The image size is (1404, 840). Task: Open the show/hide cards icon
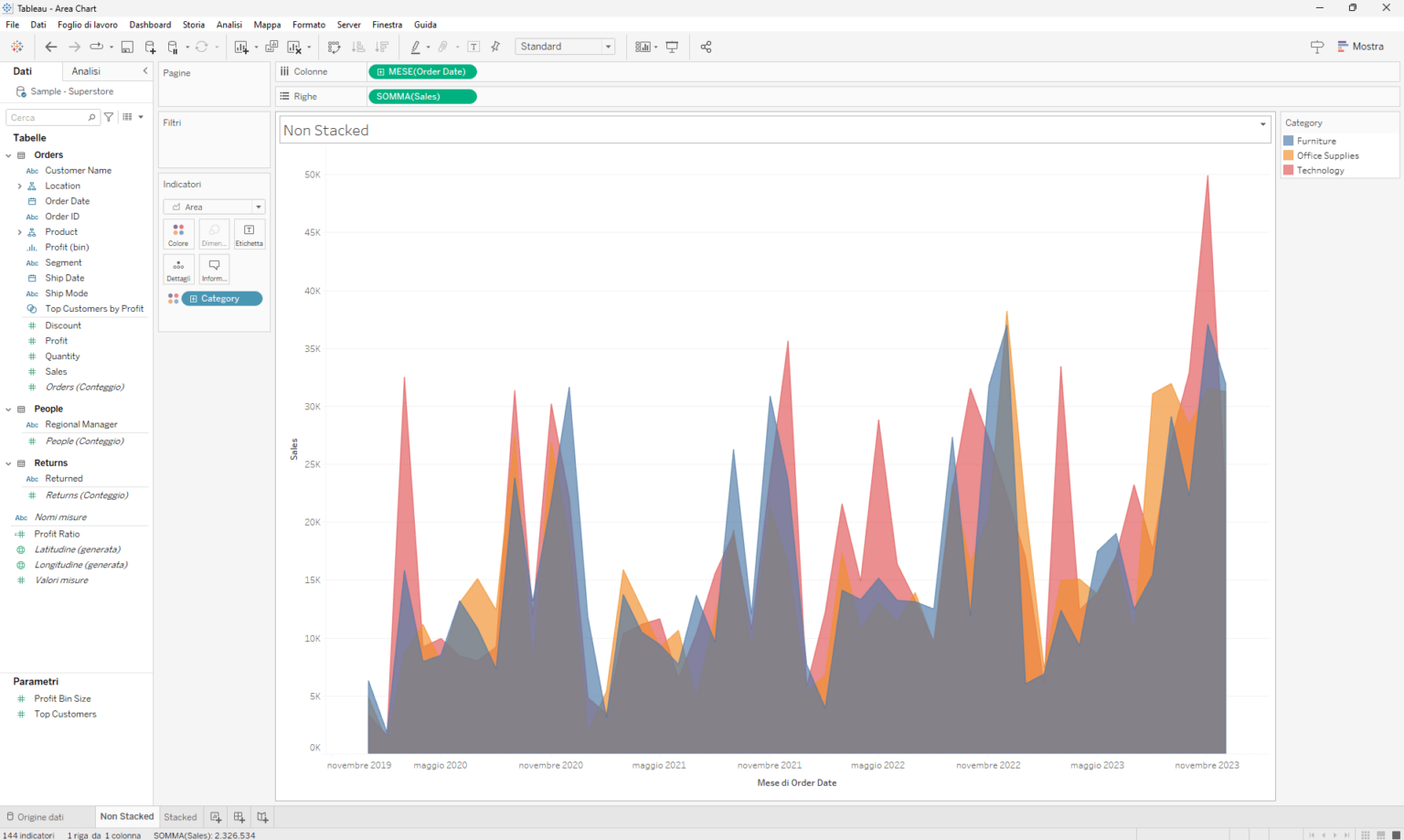point(643,47)
